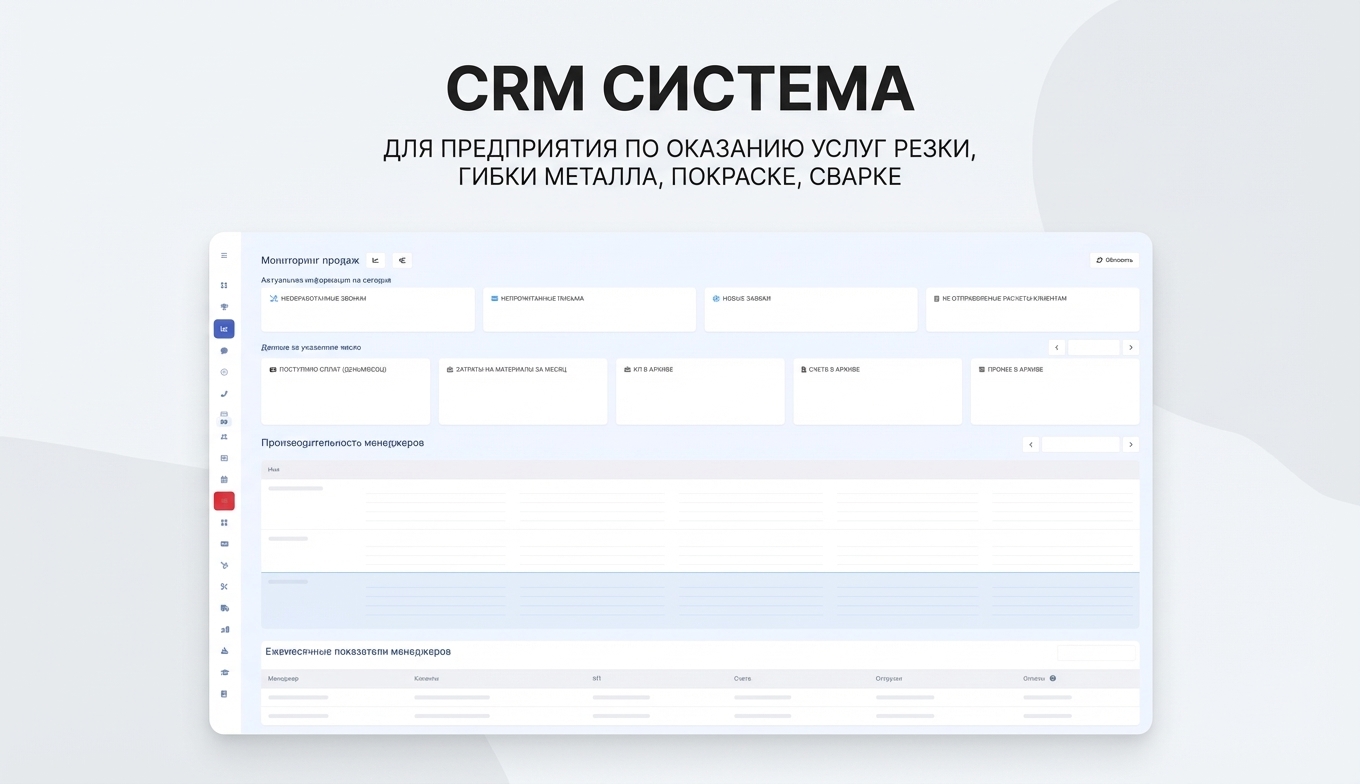Click the Обновить refresh button
This screenshot has width=1360, height=784.
(1114, 259)
